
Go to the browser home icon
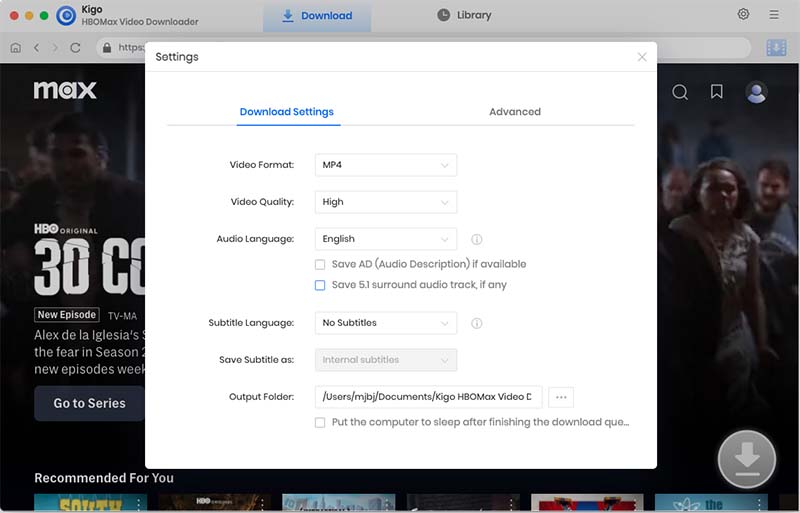16,47
